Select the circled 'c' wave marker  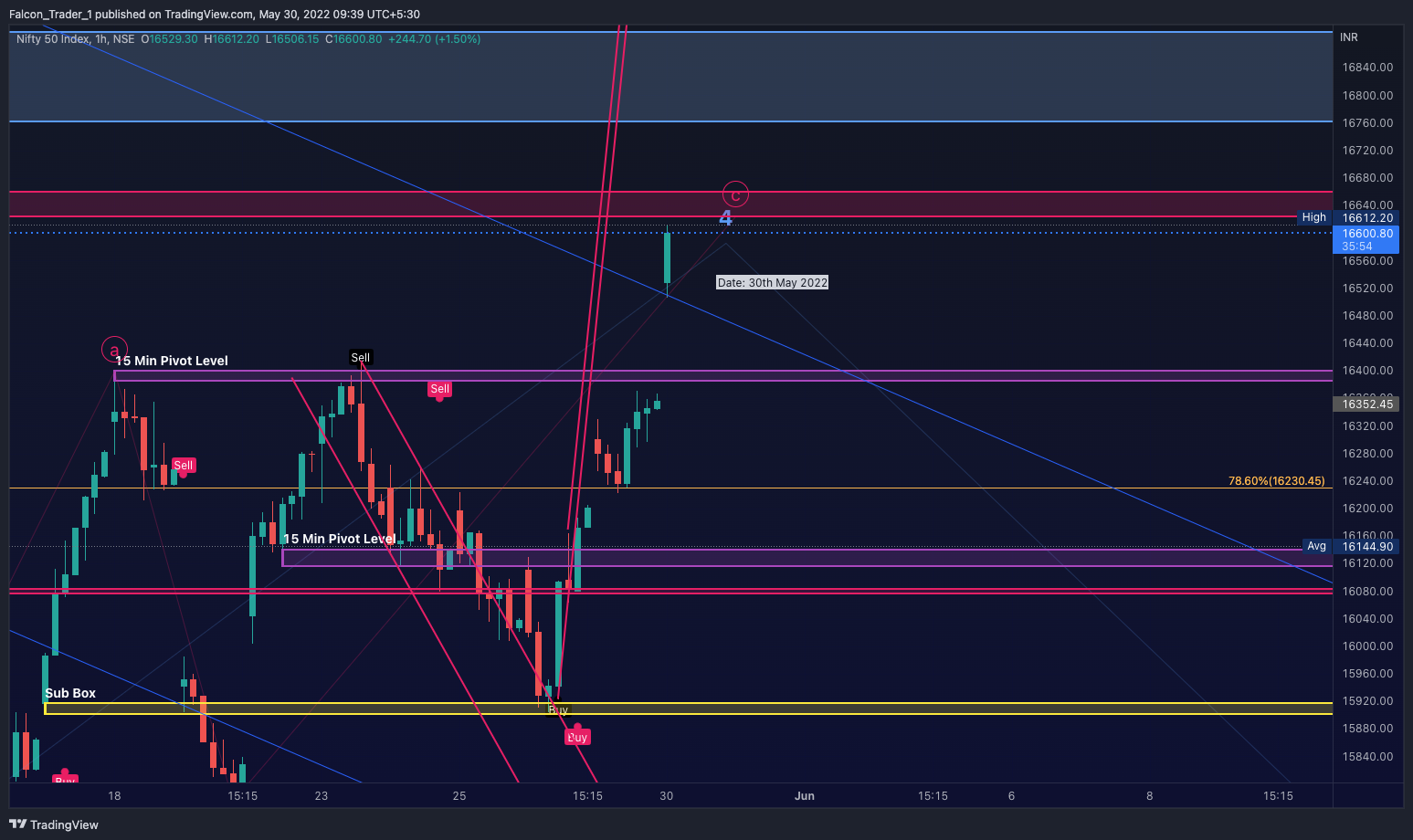click(x=735, y=194)
